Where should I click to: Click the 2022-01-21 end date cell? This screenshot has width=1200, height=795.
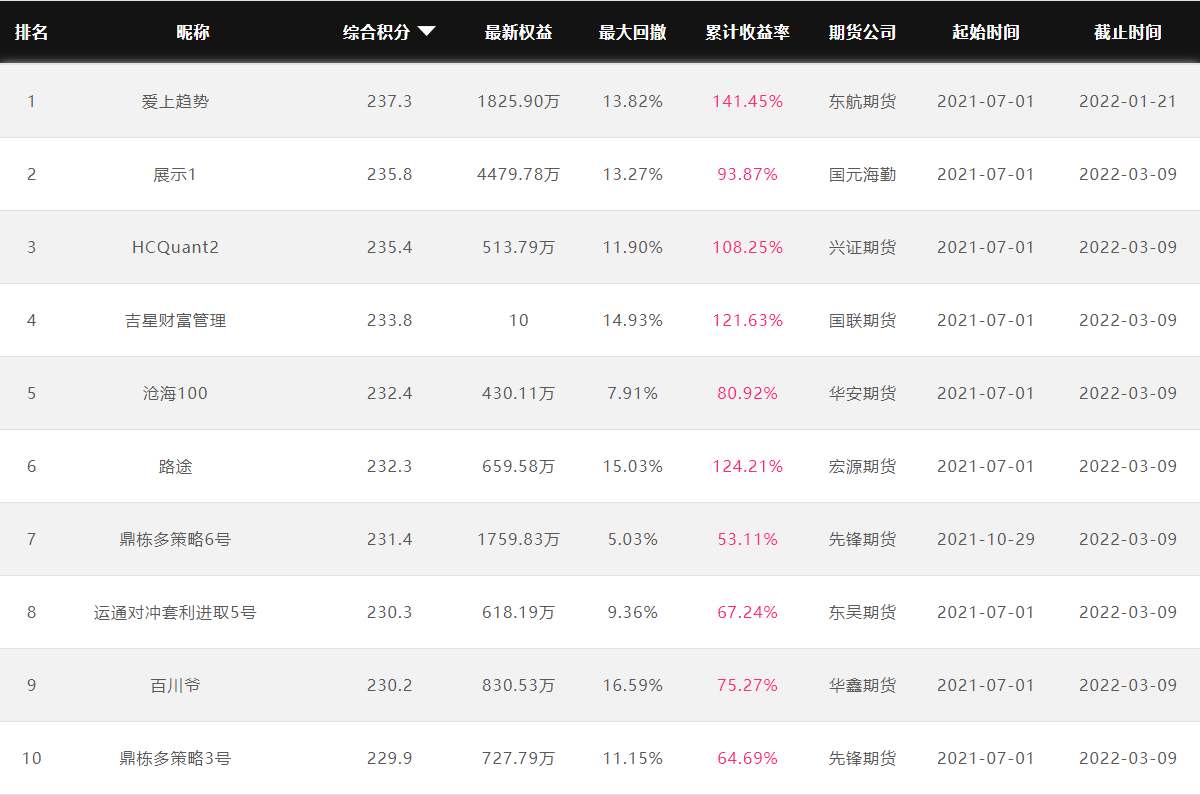pyautogui.click(x=1128, y=101)
